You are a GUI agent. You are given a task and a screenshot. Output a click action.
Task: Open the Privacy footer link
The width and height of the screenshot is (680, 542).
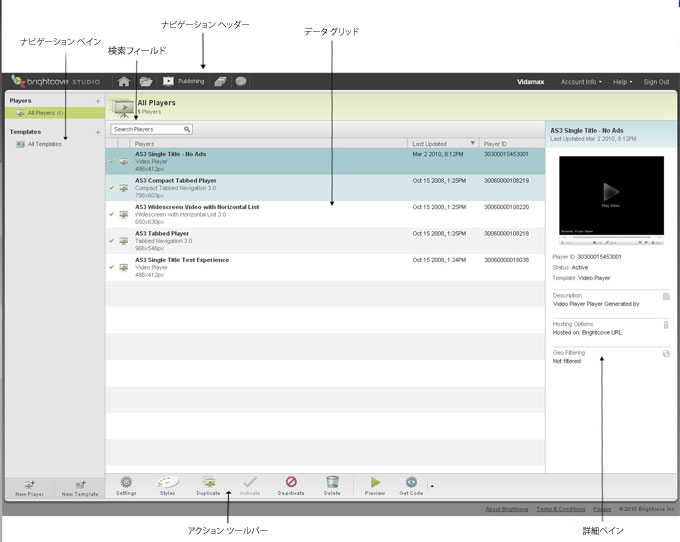602,509
